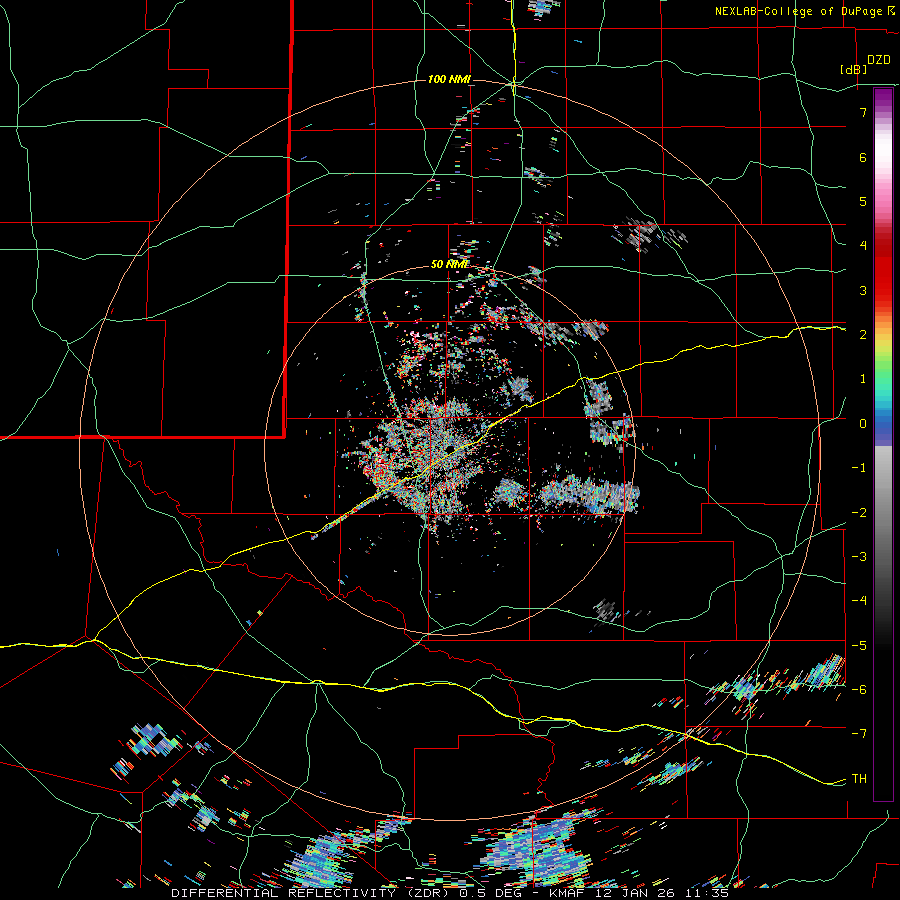
Task: Click the 6 value on the color scale
Action: point(863,157)
